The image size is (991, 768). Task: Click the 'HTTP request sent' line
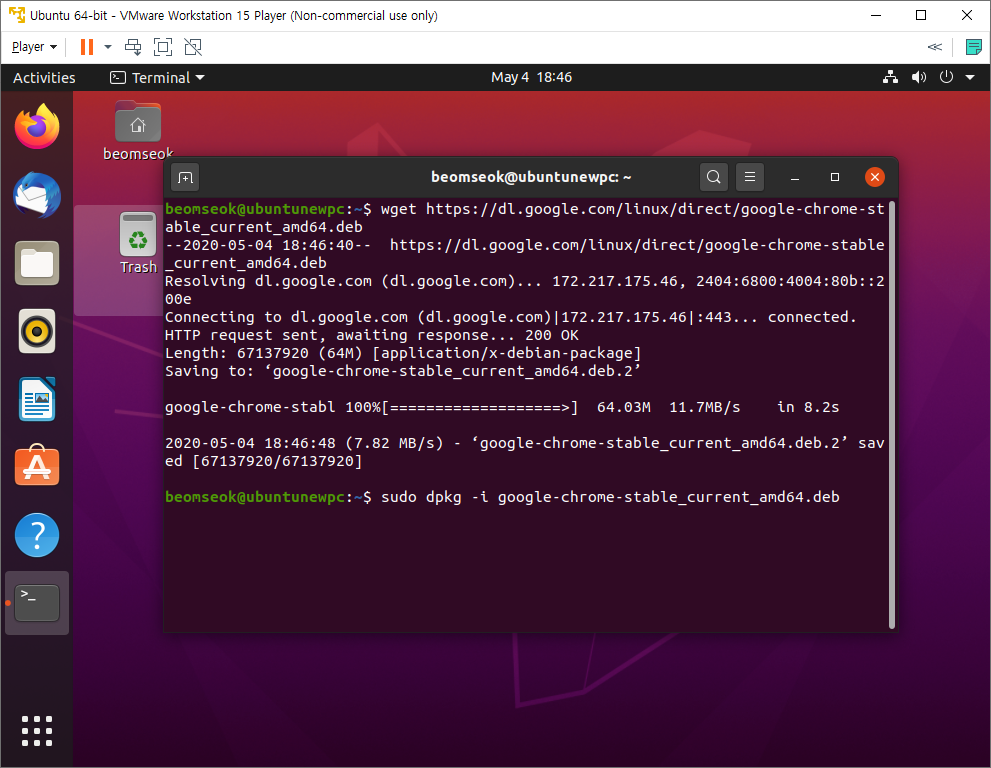click(372, 335)
